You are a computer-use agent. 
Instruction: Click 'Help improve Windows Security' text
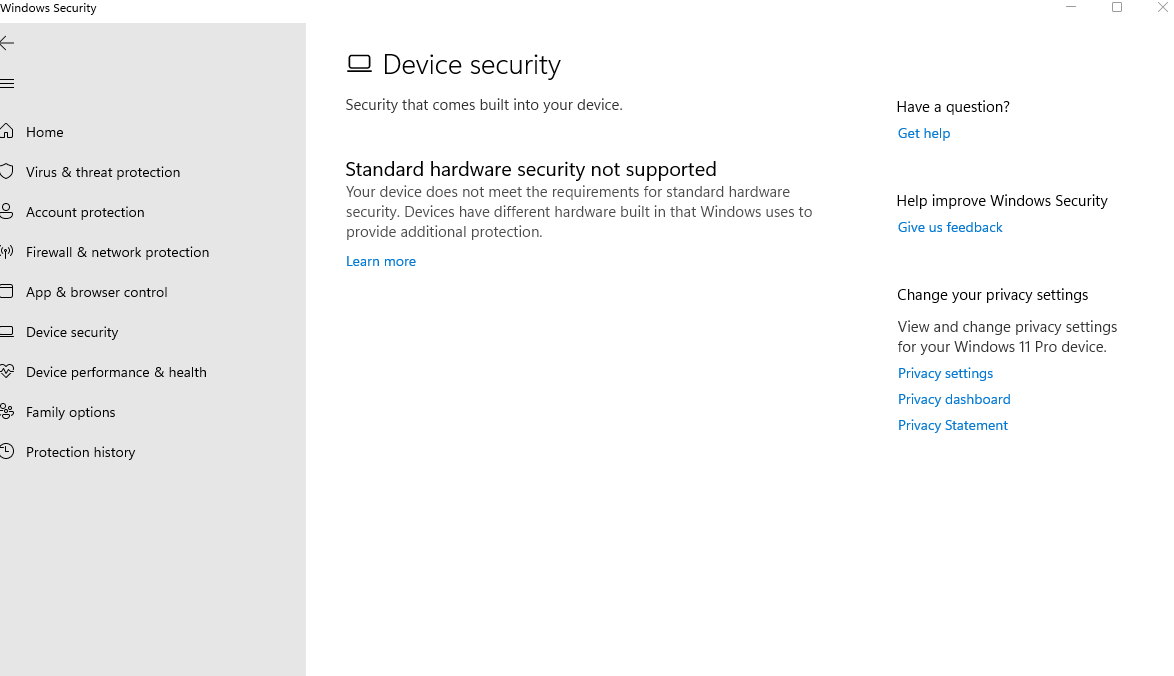coord(1002,201)
